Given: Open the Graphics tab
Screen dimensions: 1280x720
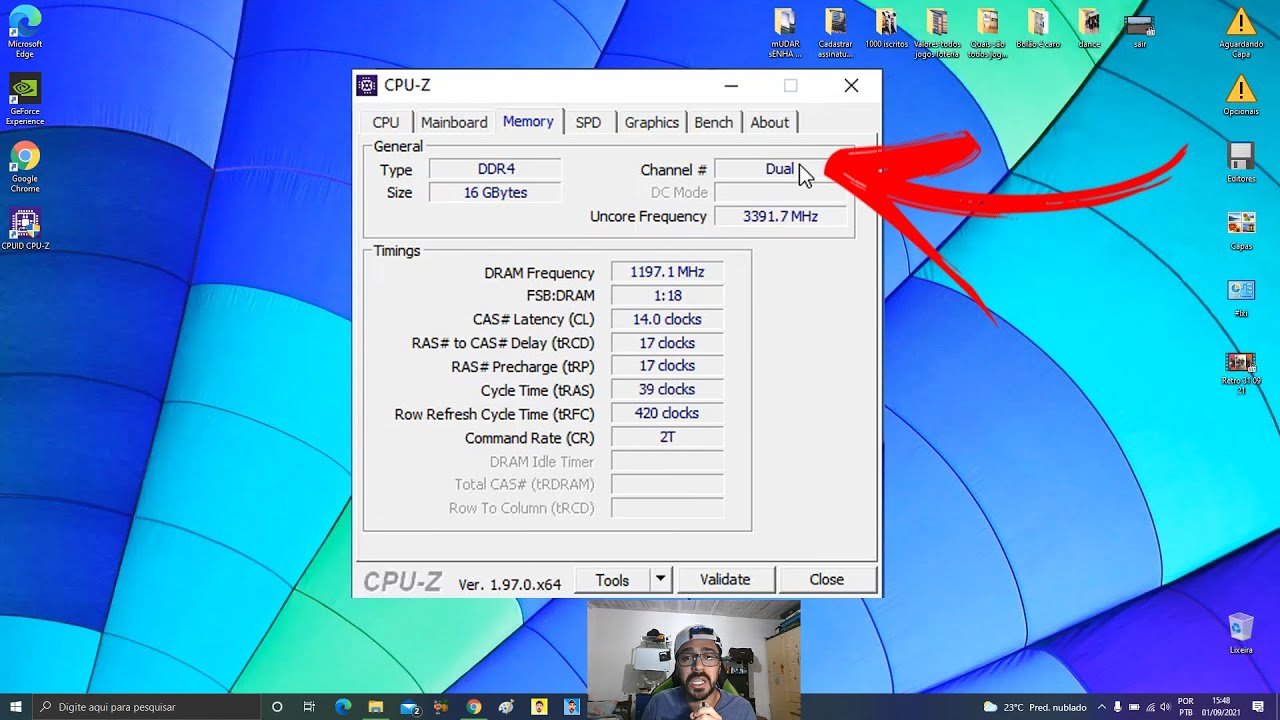Looking at the screenshot, I should [x=652, y=122].
